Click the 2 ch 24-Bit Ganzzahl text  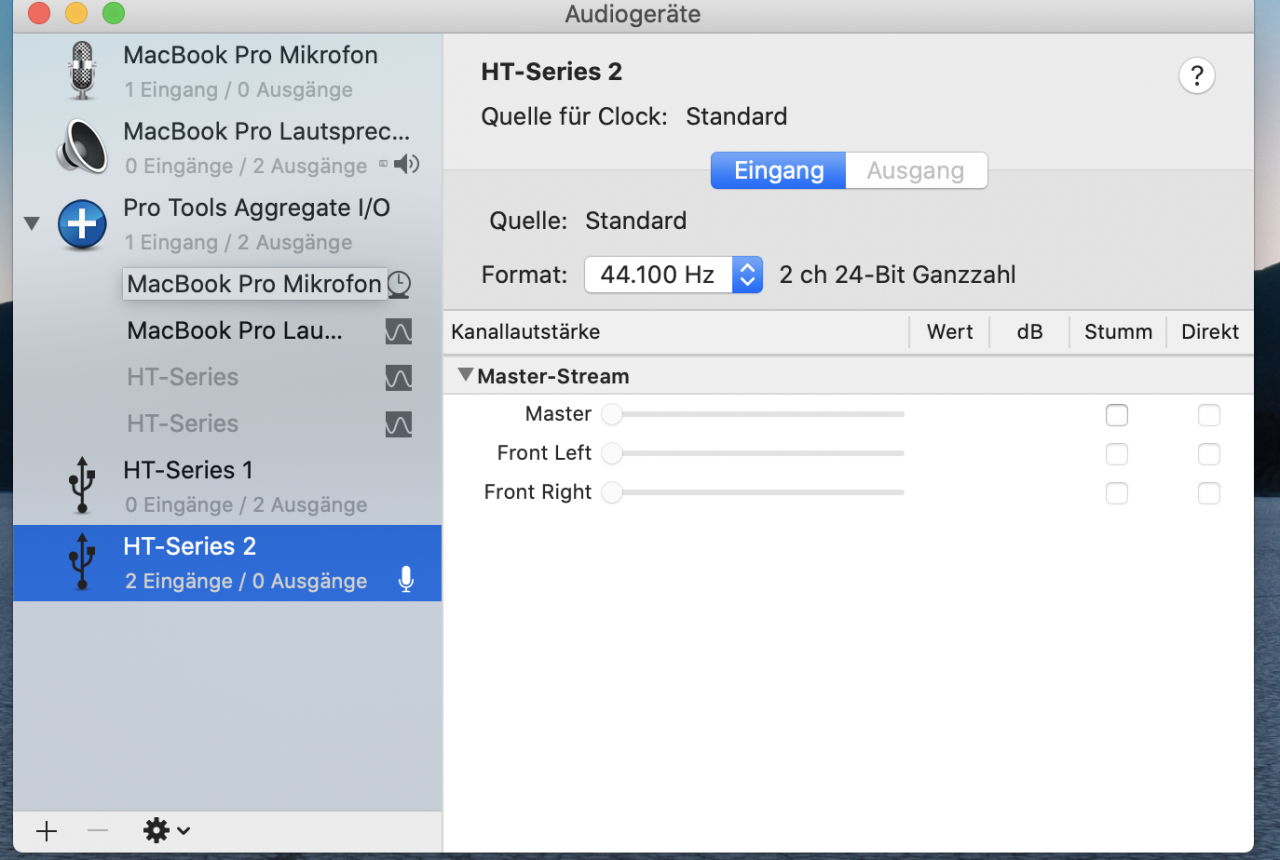tap(898, 275)
